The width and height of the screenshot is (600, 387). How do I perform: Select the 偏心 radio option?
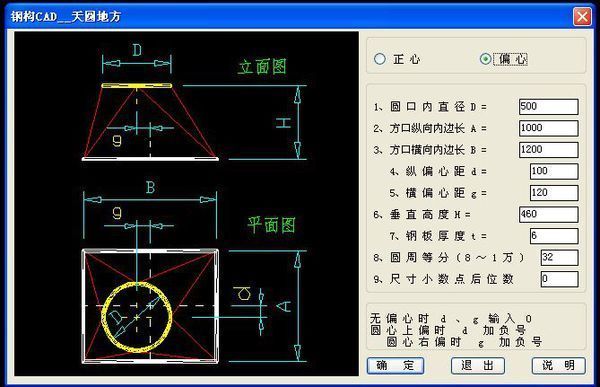pyautogui.click(x=486, y=59)
